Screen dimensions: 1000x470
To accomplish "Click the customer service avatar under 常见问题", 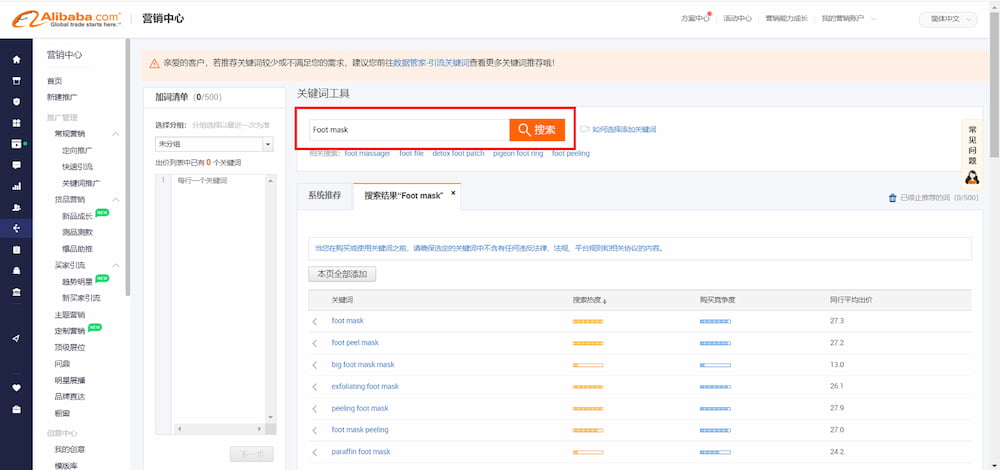I will point(972,177).
